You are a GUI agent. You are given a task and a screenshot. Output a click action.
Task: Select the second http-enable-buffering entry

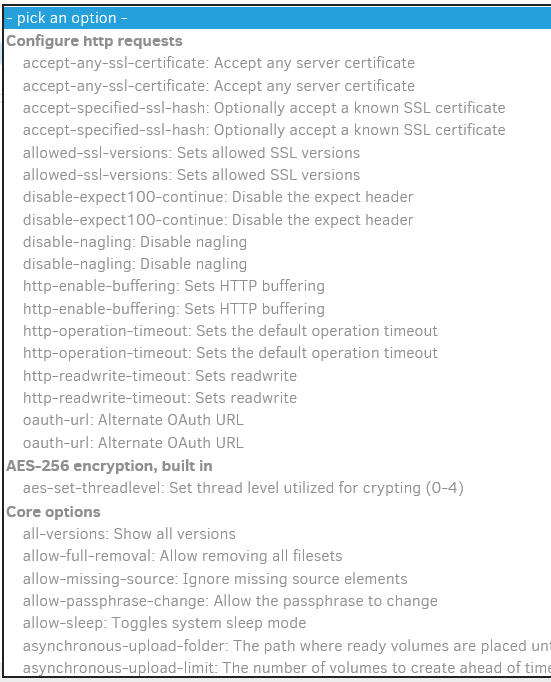[277, 309]
